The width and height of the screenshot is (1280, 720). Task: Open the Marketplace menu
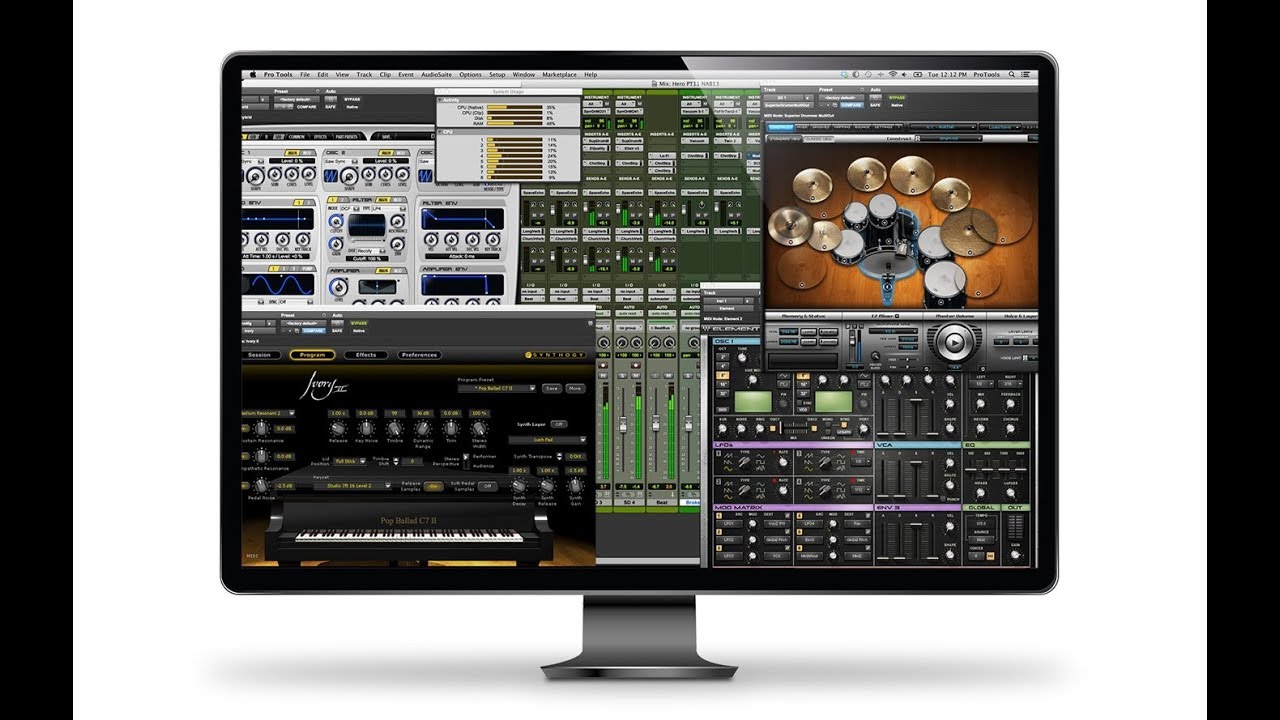tap(559, 75)
